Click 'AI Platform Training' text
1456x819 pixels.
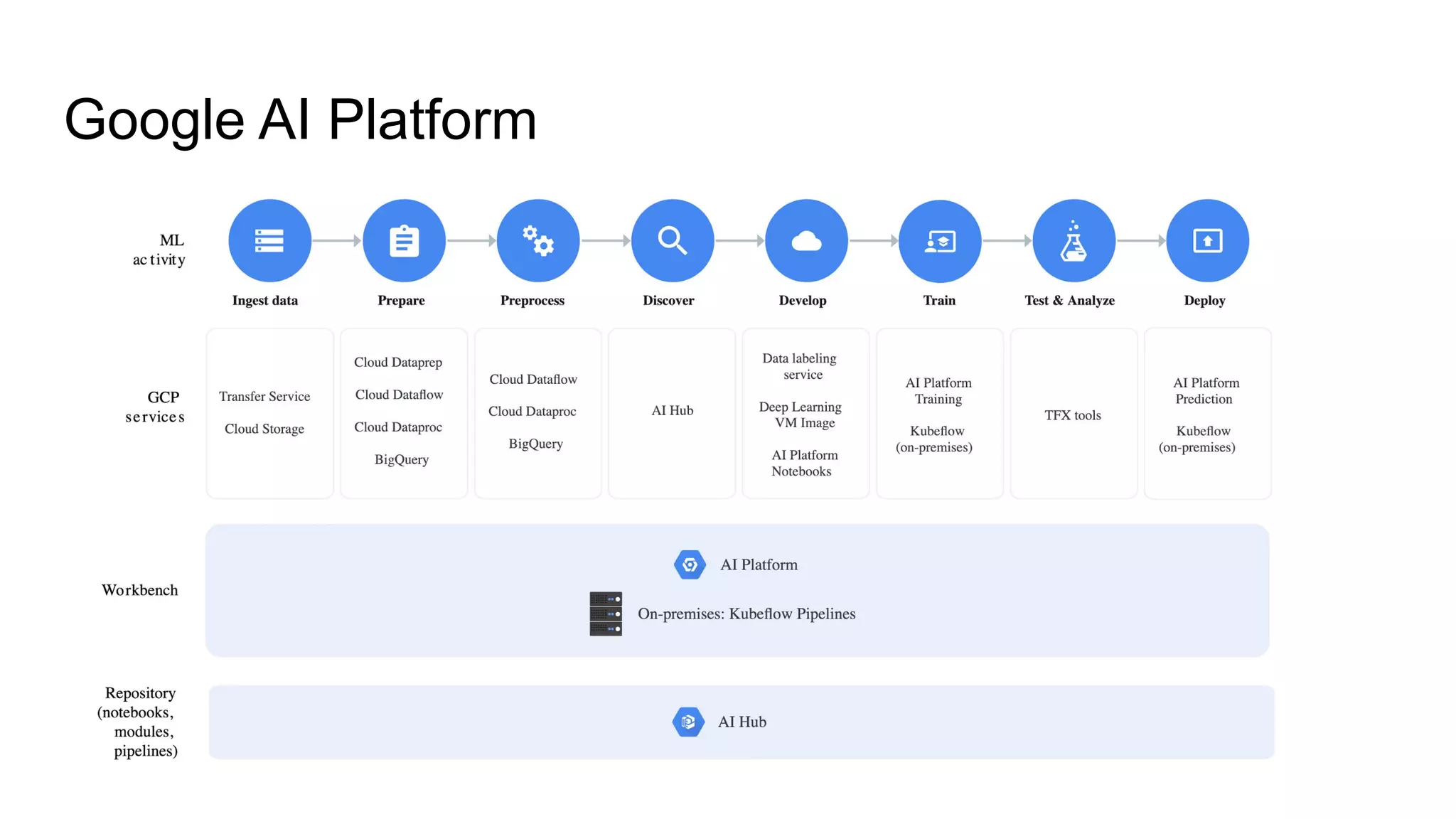(938, 391)
